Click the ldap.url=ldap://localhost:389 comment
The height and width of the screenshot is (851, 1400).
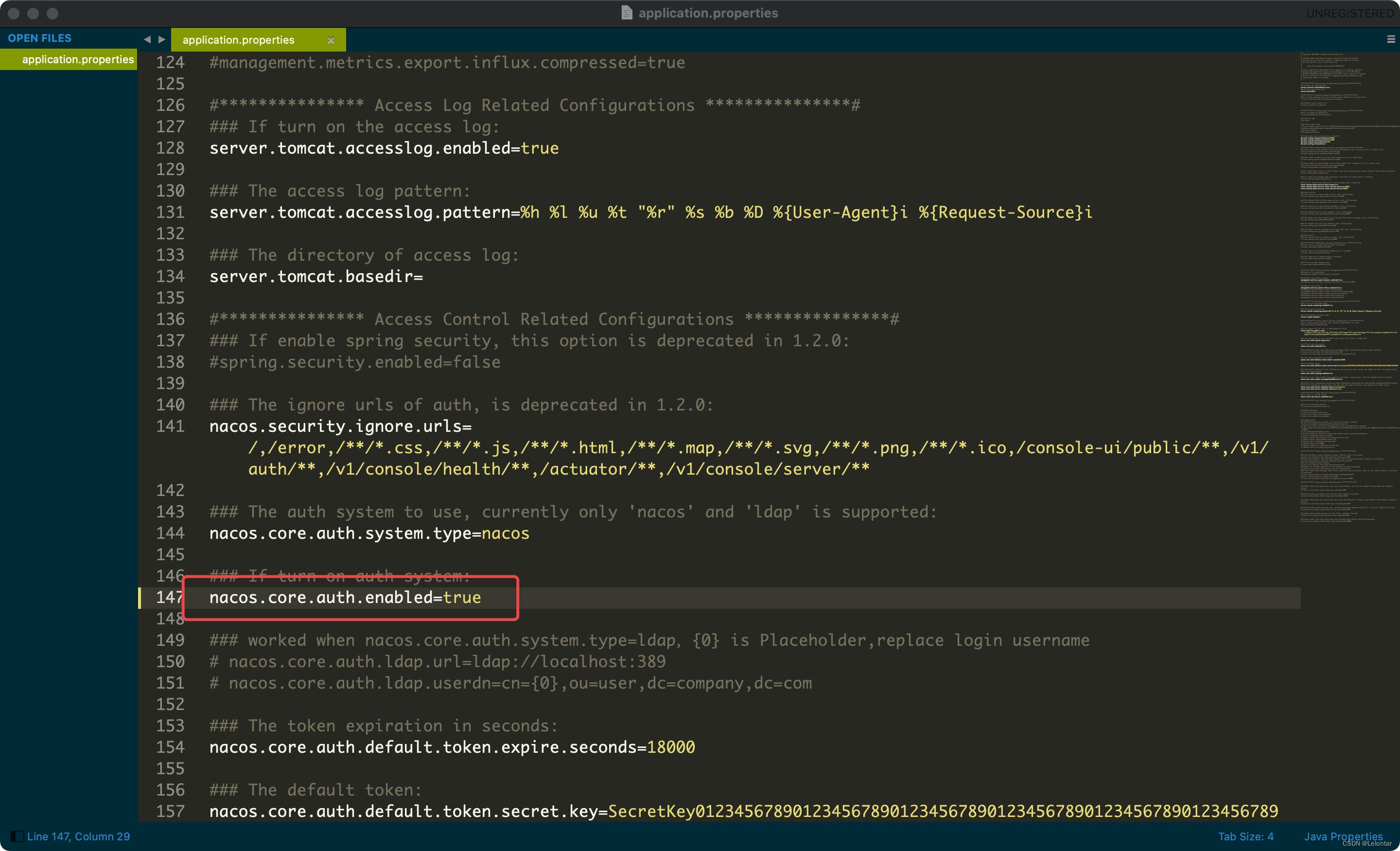(x=437, y=662)
